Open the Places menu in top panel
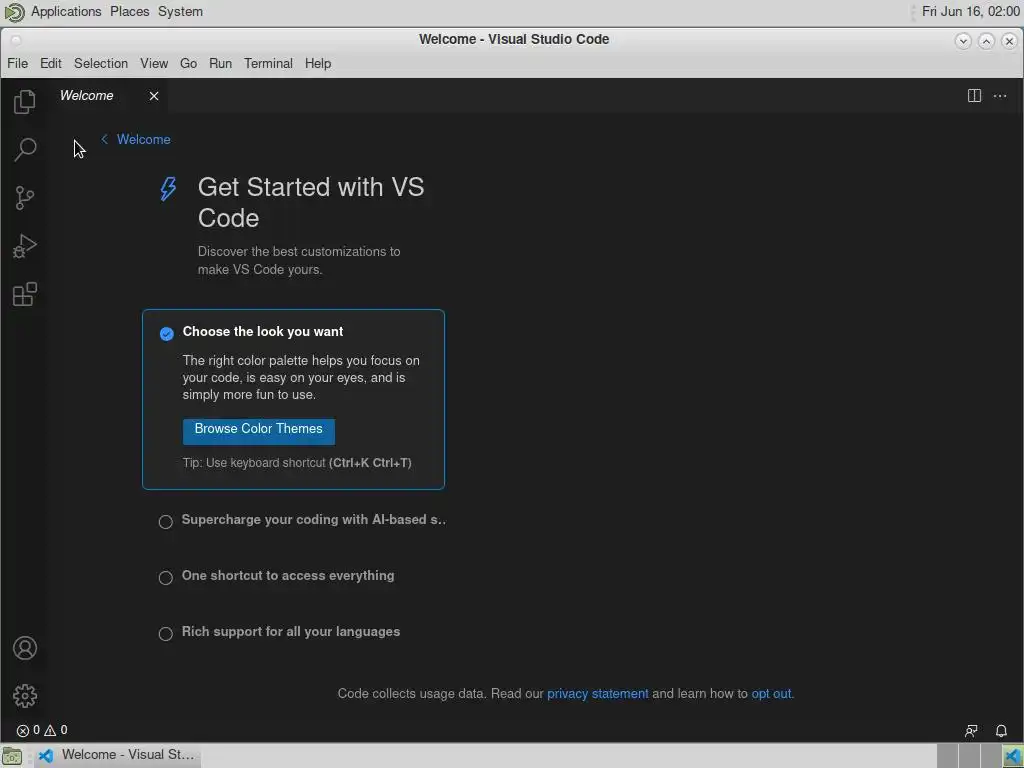This screenshot has width=1024, height=768. coord(129,11)
